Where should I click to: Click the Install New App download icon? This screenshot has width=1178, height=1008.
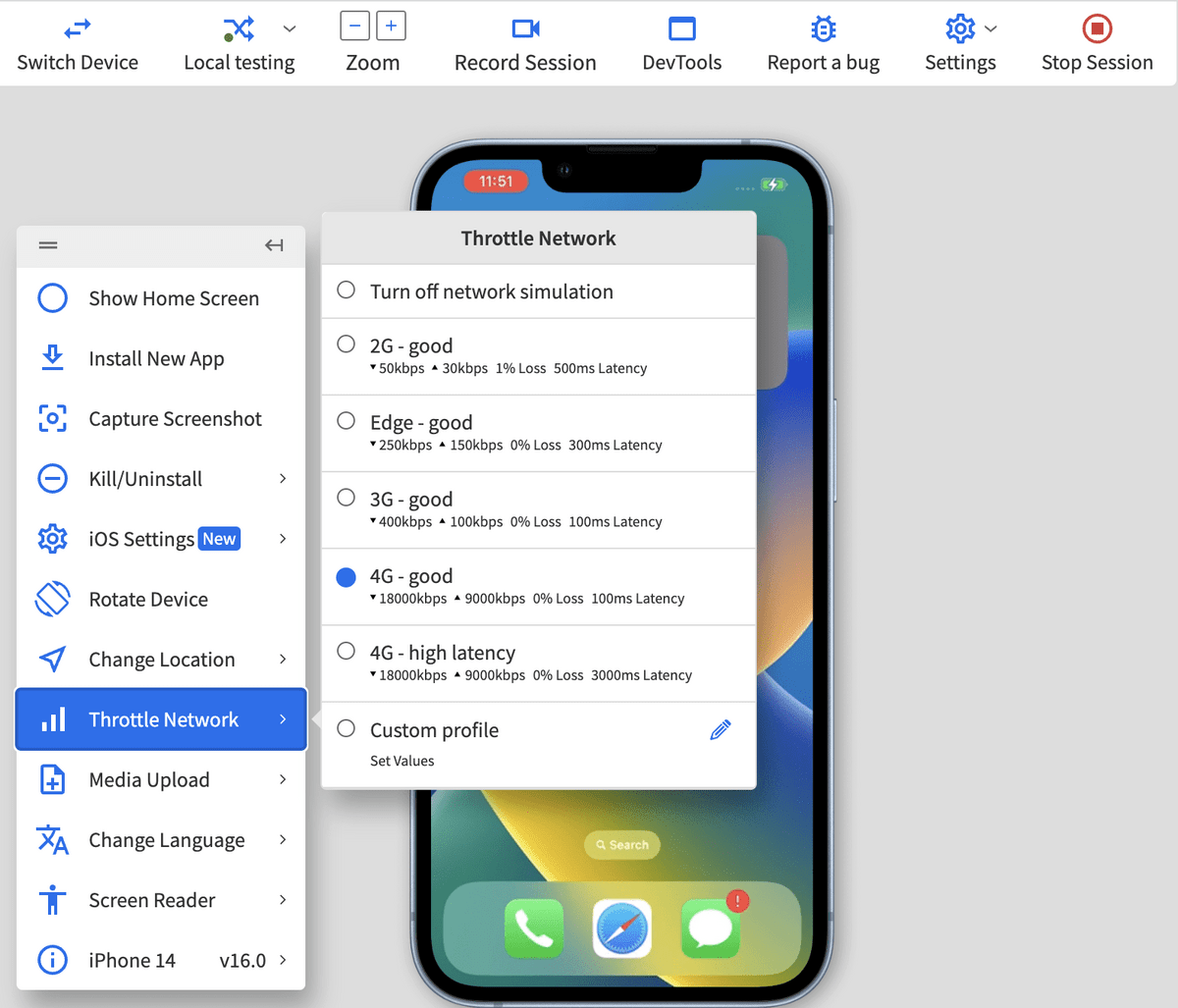click(x=52, y=358)
